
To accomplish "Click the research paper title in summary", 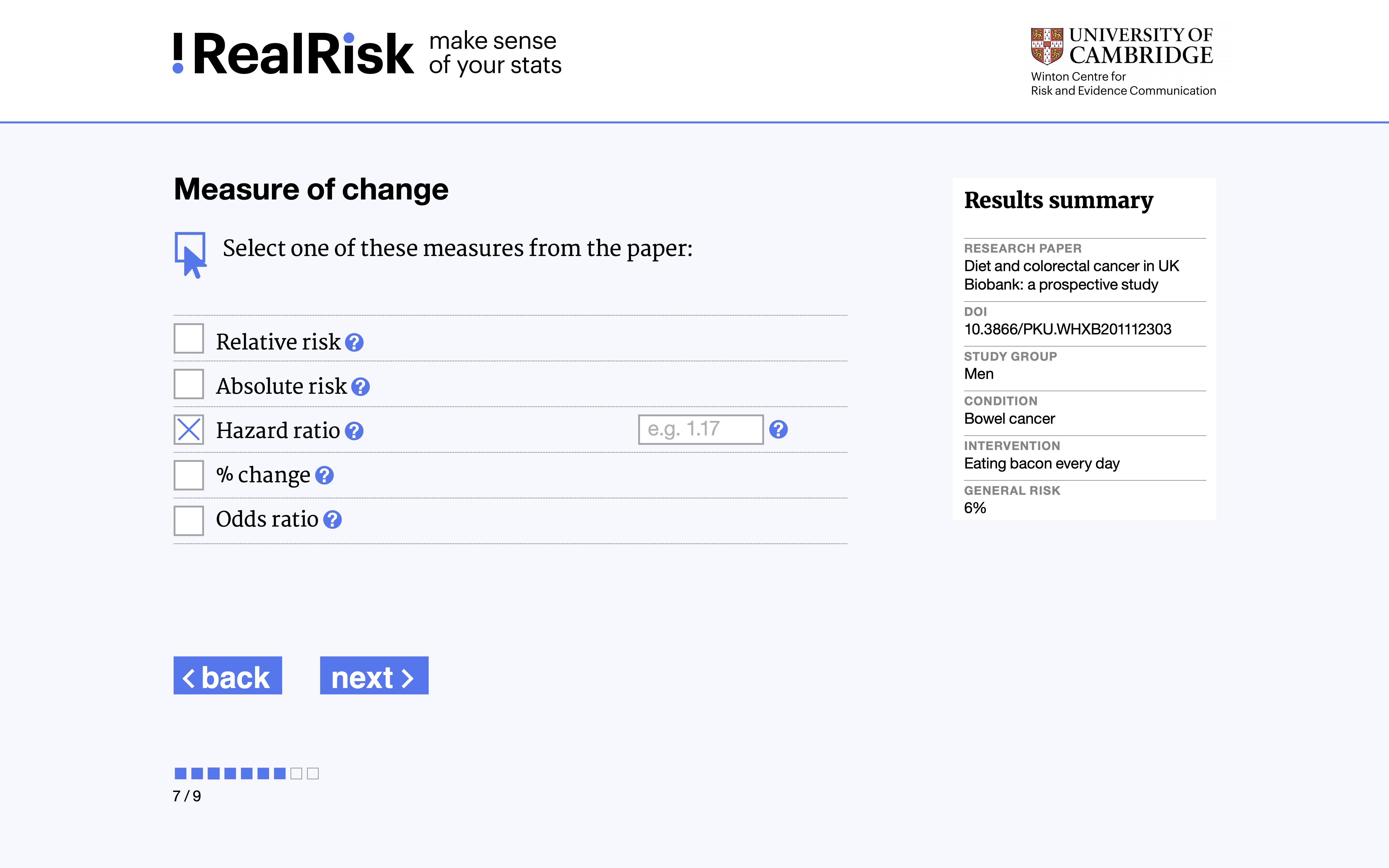I will [1071, 276].
